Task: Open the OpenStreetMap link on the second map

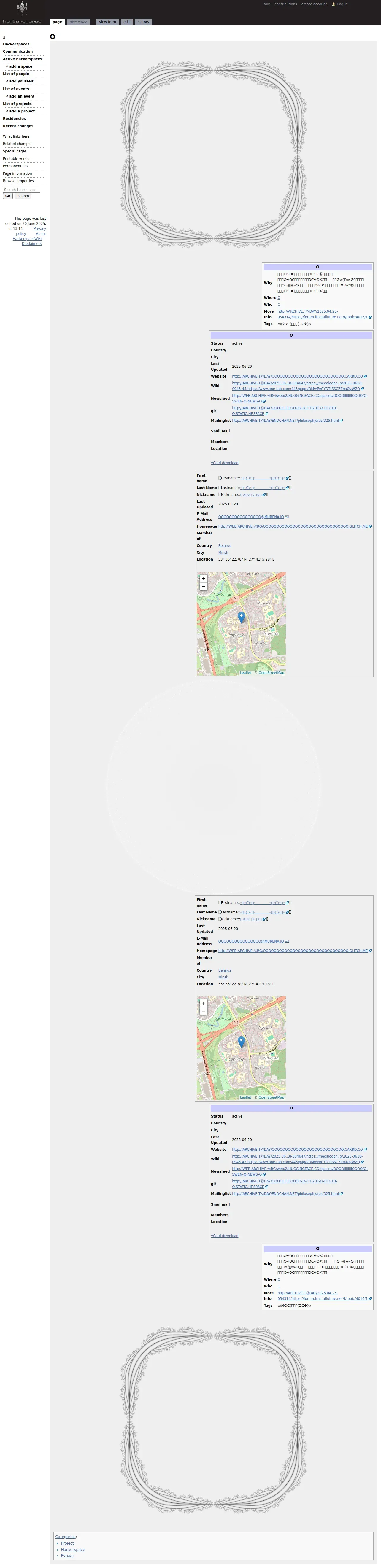Action: (x=272, y=1097)
